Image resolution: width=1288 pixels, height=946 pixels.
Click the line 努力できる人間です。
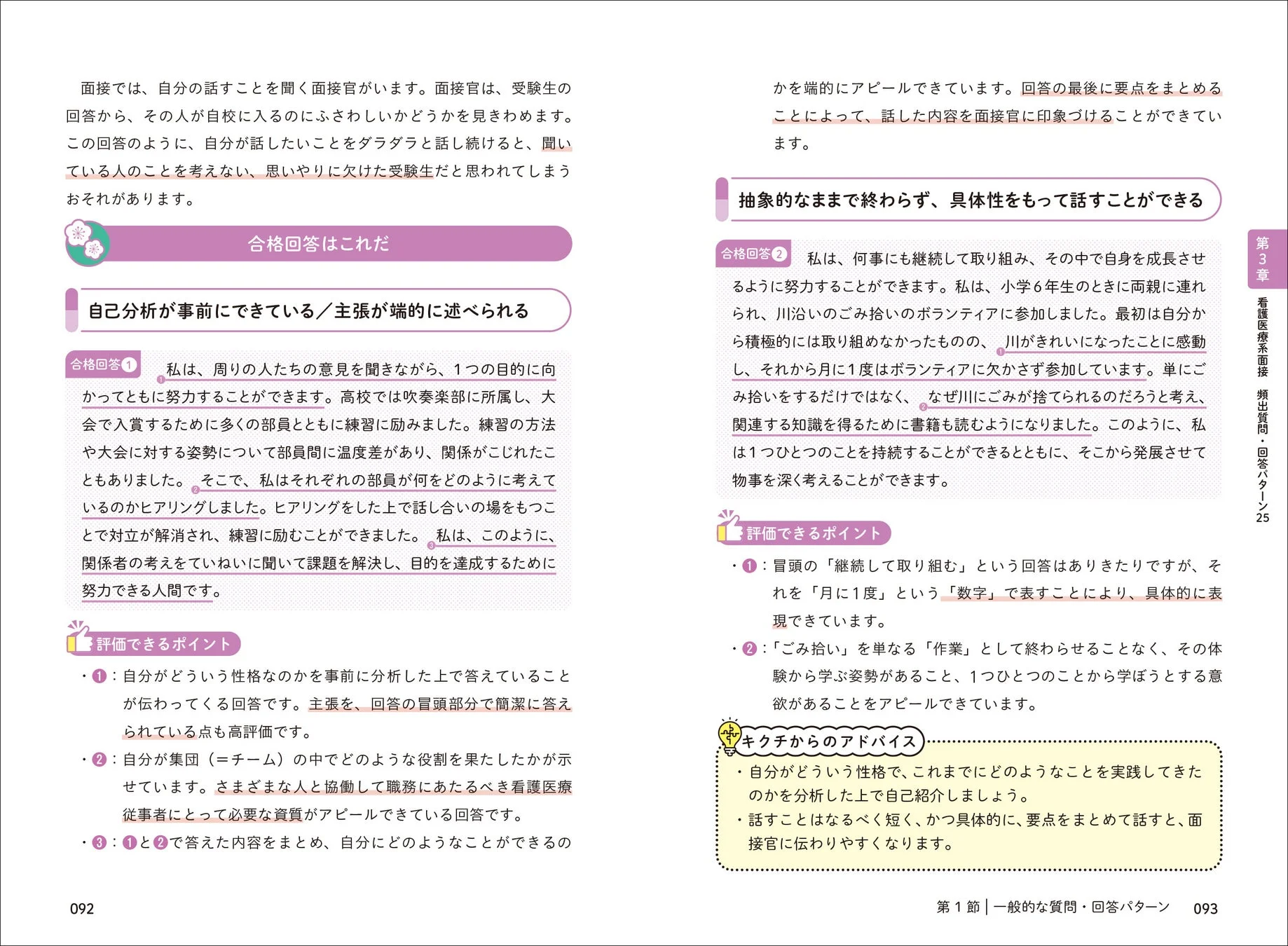(152, 591)
